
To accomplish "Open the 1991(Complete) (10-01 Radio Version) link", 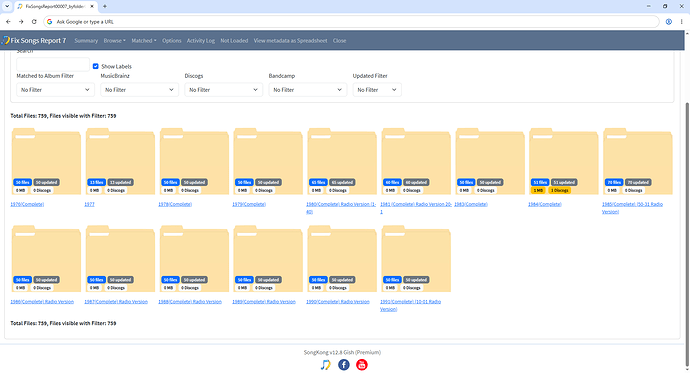I will [x=410, y=305].
